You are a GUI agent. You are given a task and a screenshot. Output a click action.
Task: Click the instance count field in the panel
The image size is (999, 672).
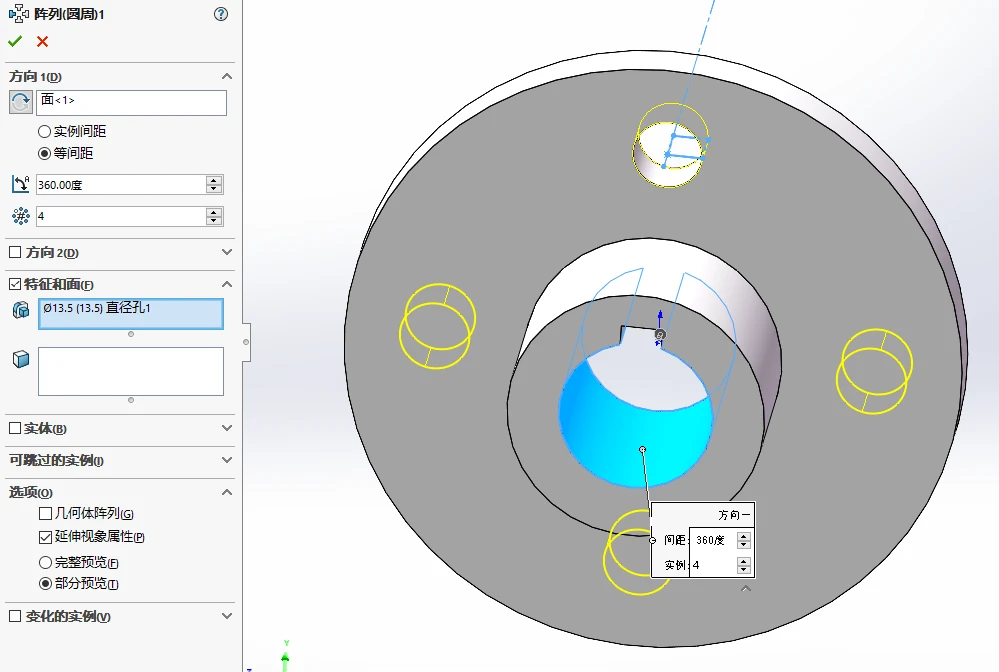(121, 217)
